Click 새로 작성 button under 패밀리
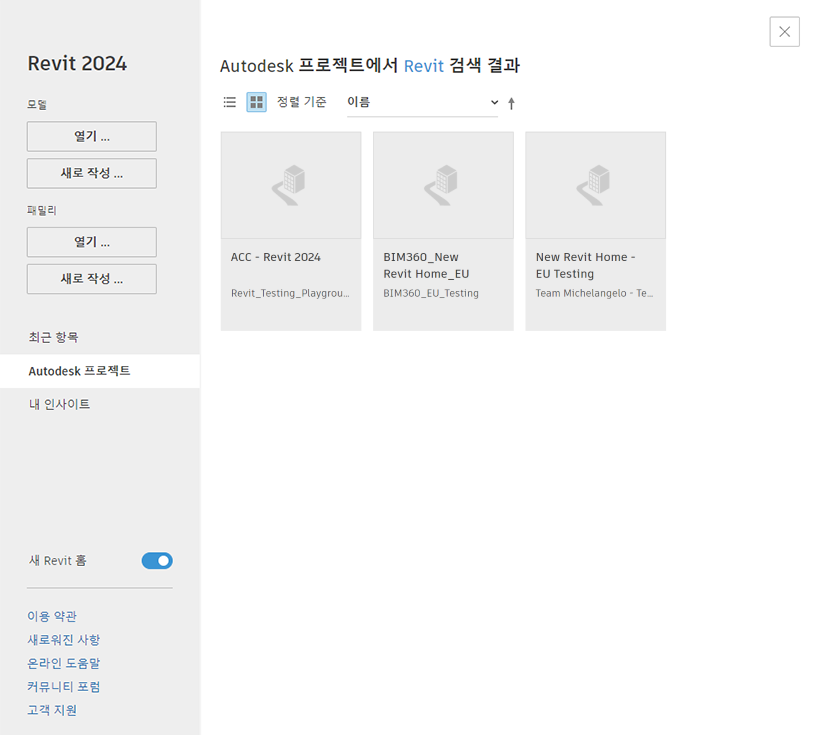 point(92,279)
